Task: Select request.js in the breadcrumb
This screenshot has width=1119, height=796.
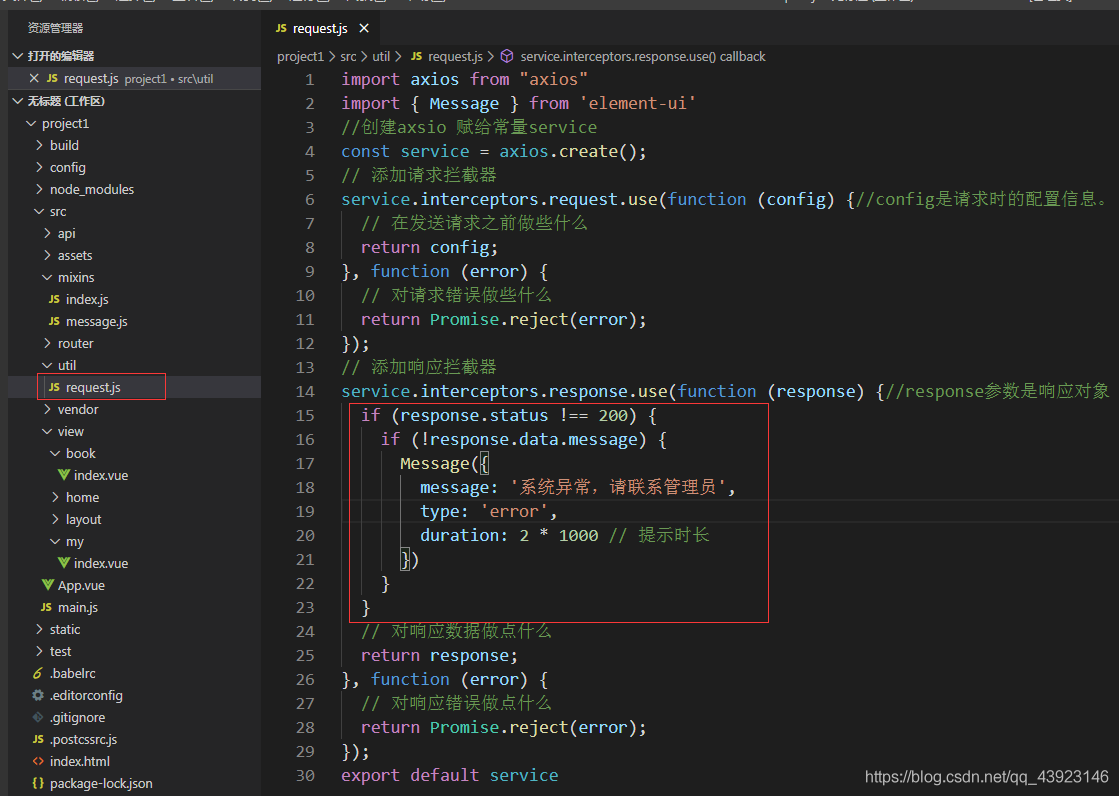Action: point(455,56)
